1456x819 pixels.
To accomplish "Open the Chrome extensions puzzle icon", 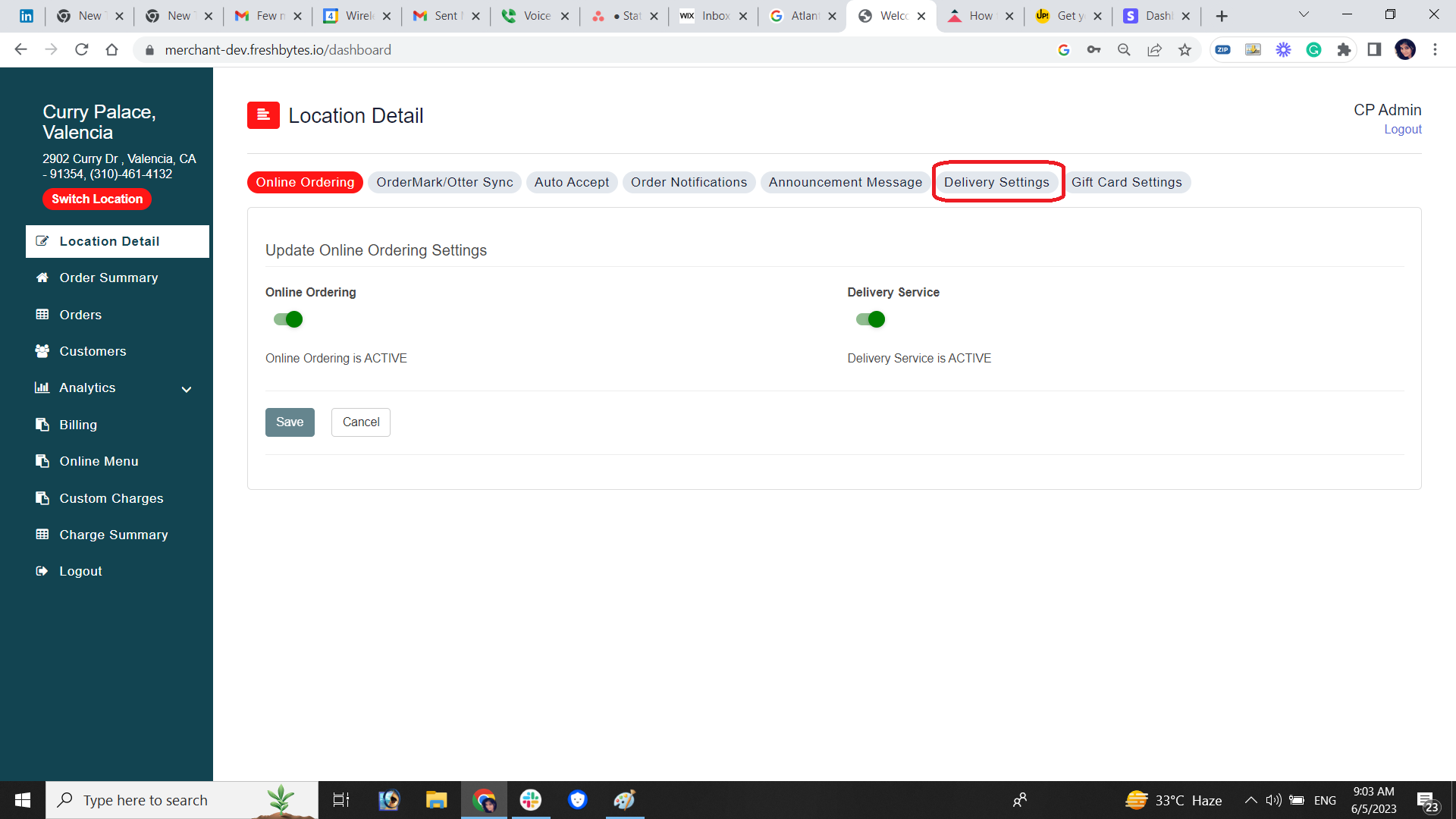I will pyautogui.click(x=1344, y=50).
